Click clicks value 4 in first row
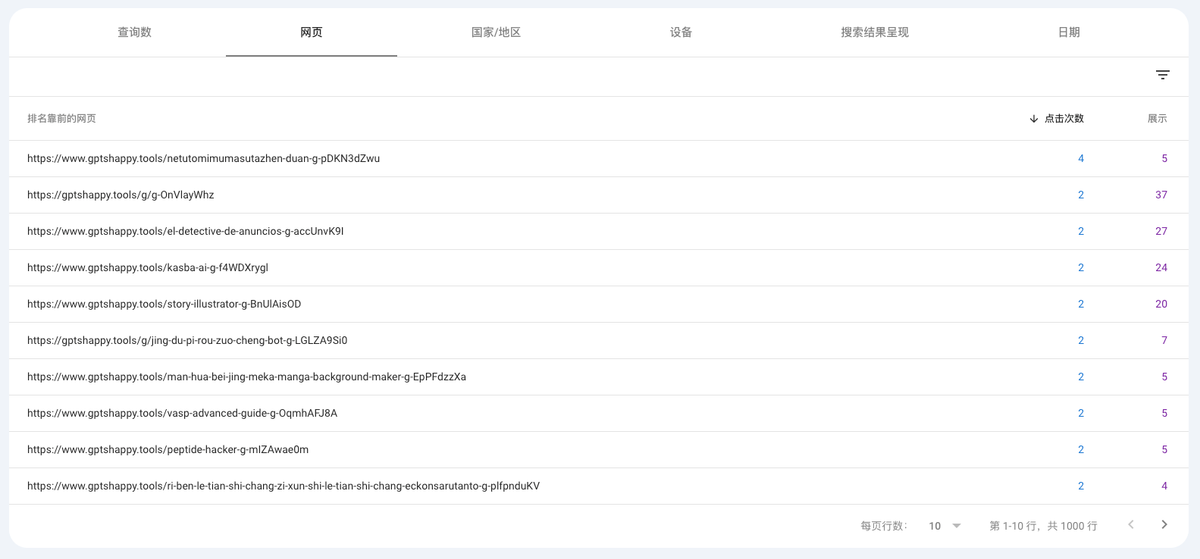This screenshot has width=1200, height=559. [1081, 159]
